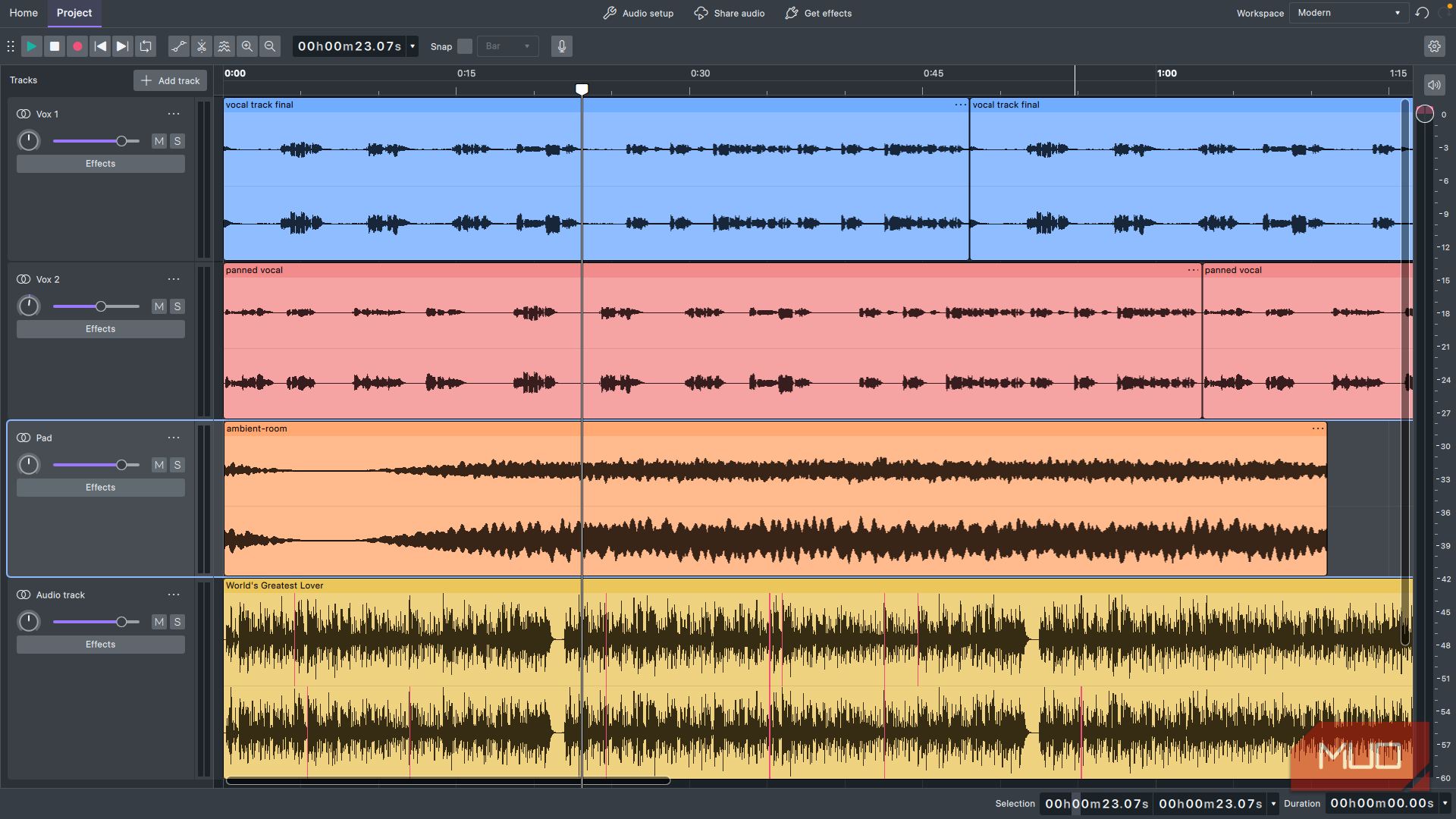The height and width of the screenshot is (819, 1456).
Task: Add a new track
Action: pyautogui.click(x=171, y=80)
